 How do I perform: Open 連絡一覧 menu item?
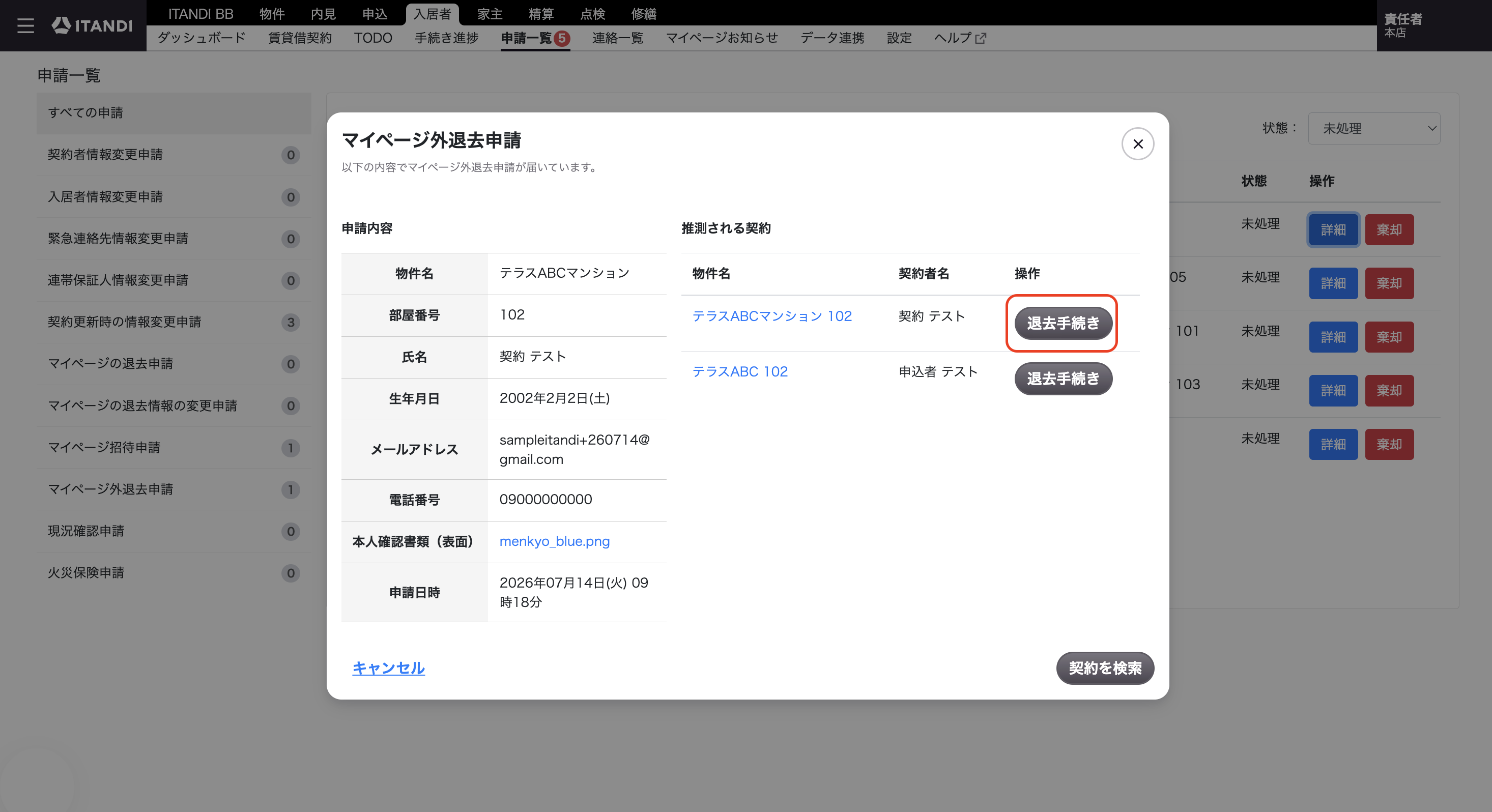pyautogui.click(x=618, y=38)
